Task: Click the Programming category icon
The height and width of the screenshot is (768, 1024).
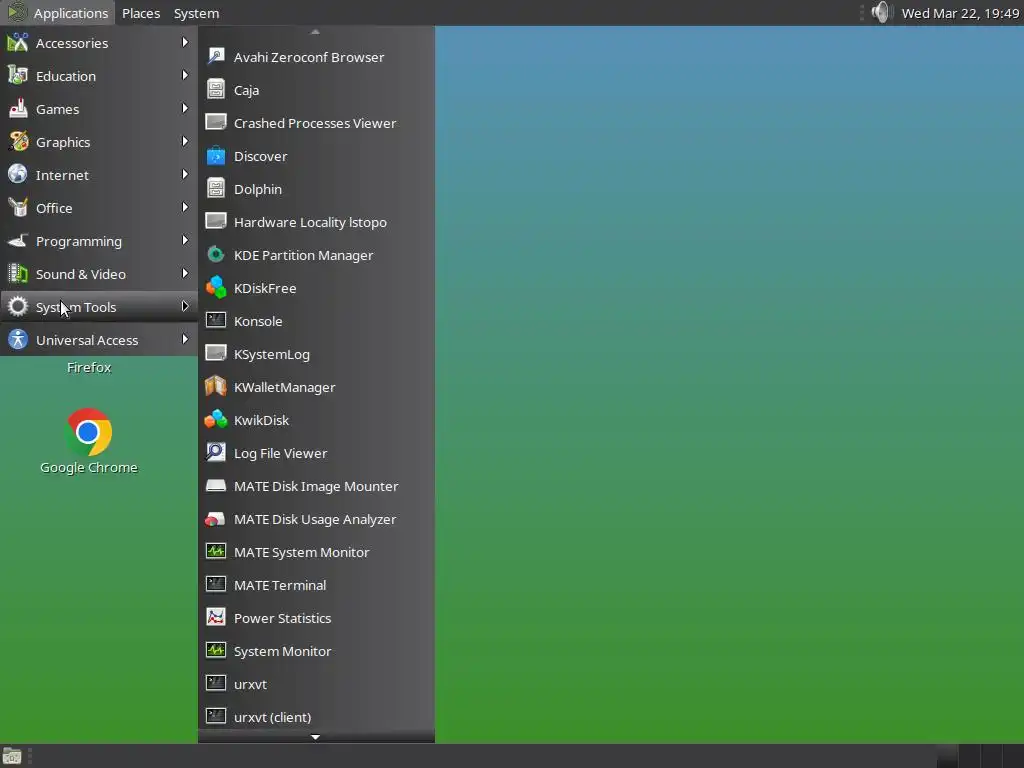Action: pyautogui.click(x=18, y=240)
